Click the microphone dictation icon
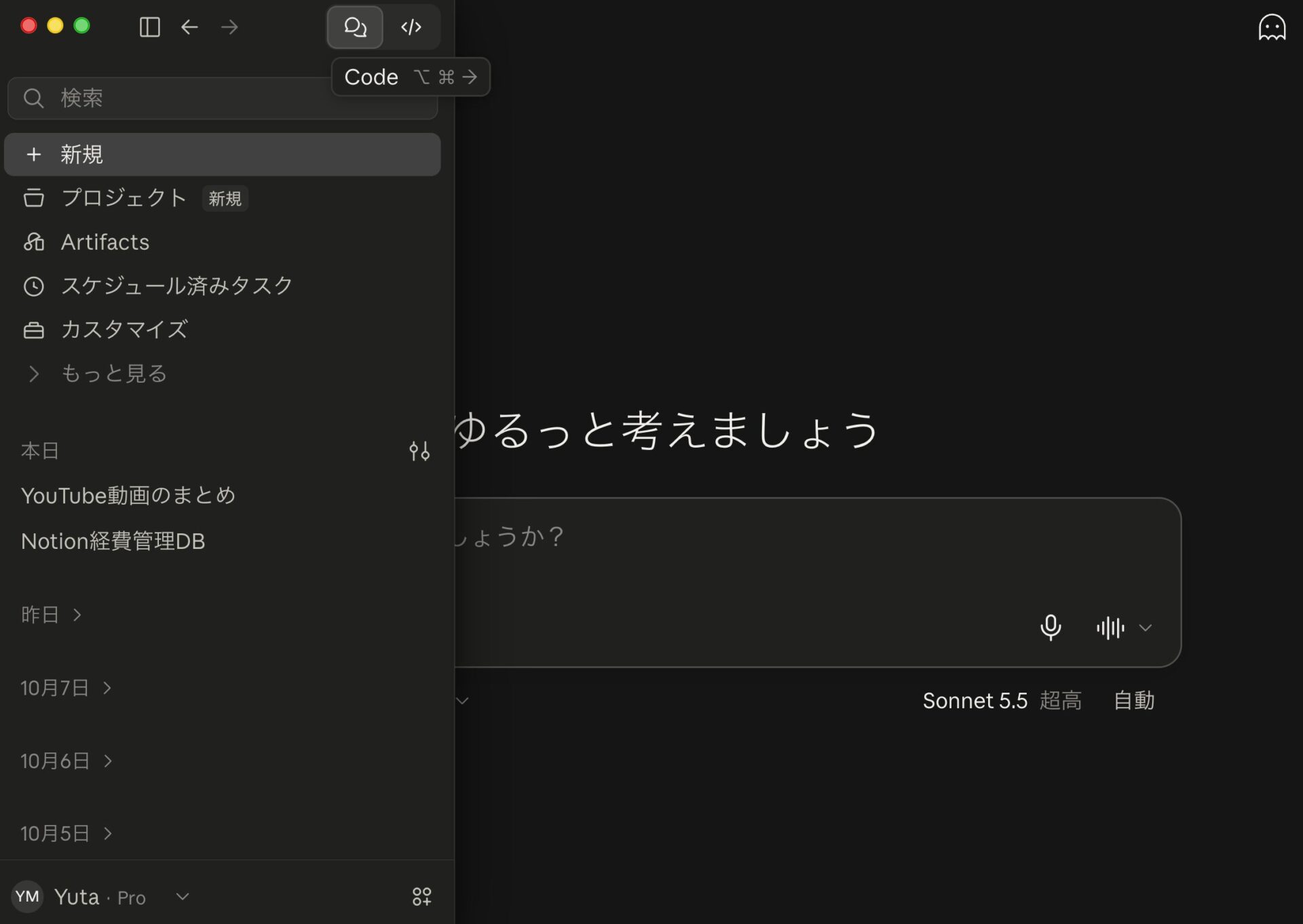Screen dimensions: 1303x924 tap(1051, 628)
